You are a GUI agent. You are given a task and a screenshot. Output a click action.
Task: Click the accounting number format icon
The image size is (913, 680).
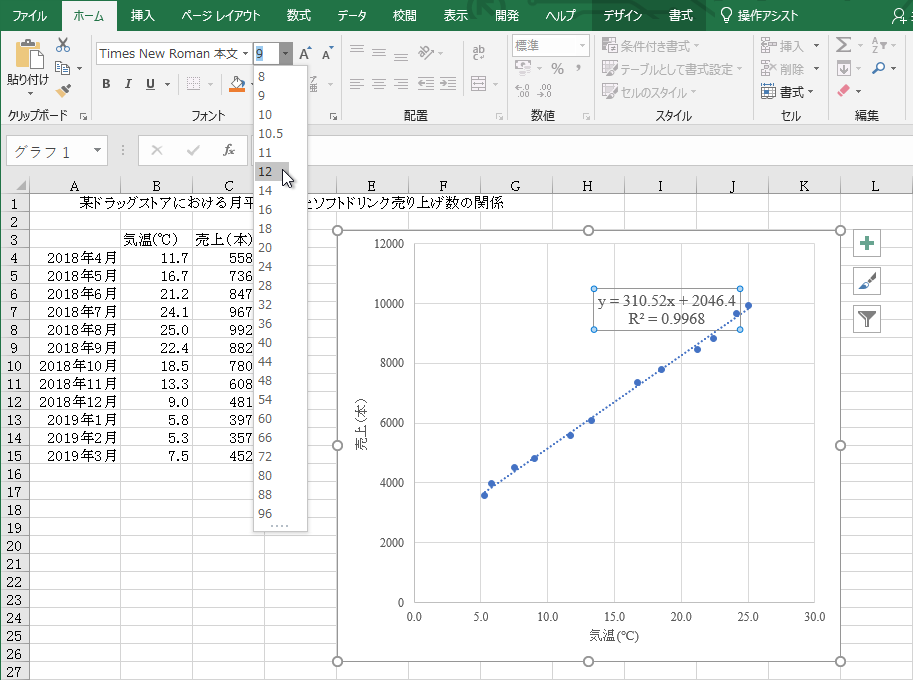pos(523,69)
